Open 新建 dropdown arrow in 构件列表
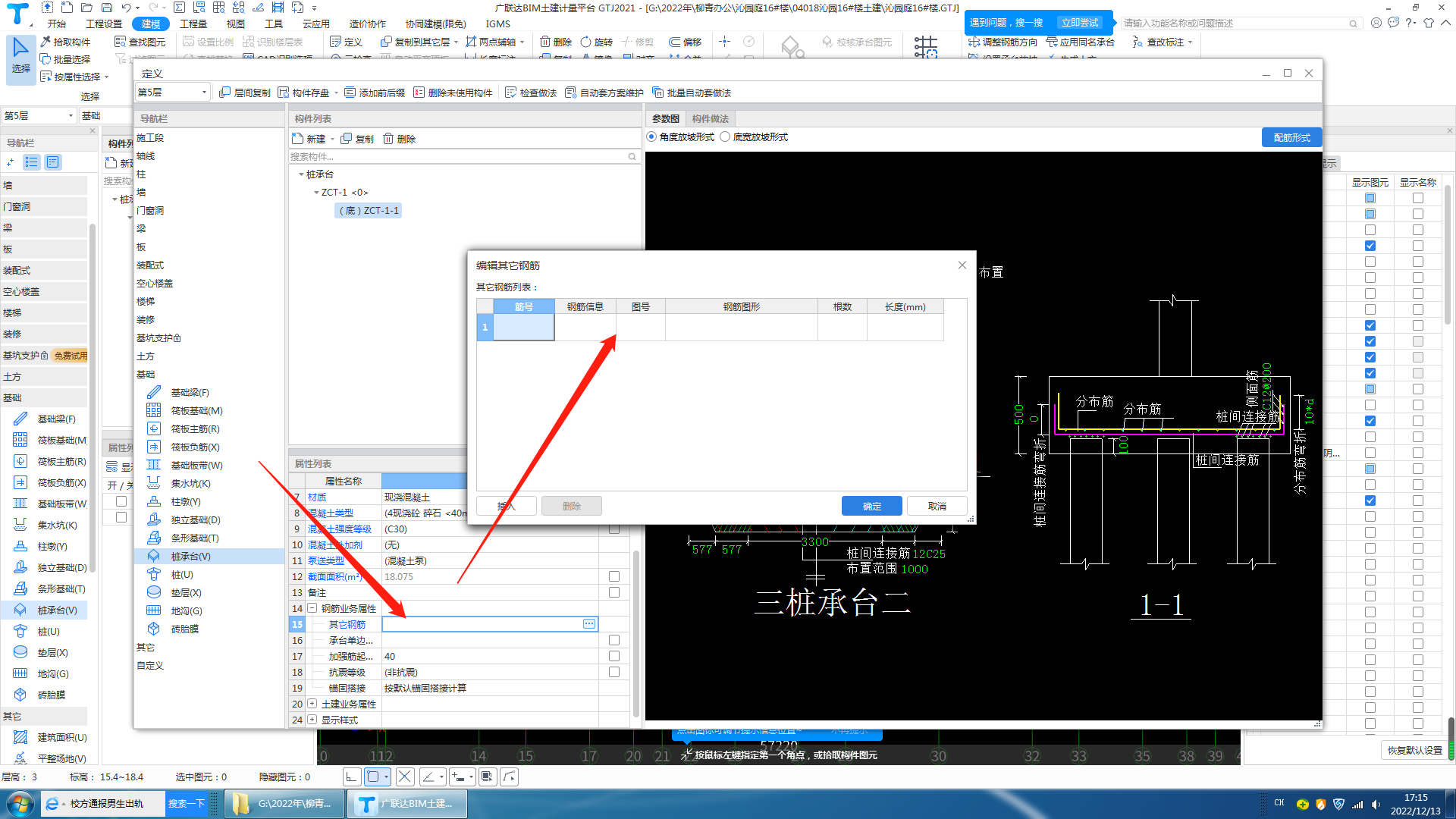The image size is (1456, 819). [x=332, y=140]
